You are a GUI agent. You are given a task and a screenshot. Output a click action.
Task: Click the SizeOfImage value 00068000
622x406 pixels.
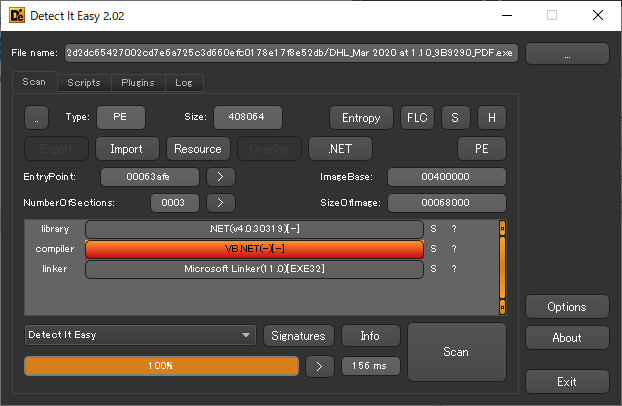click(x=447, y=203)
